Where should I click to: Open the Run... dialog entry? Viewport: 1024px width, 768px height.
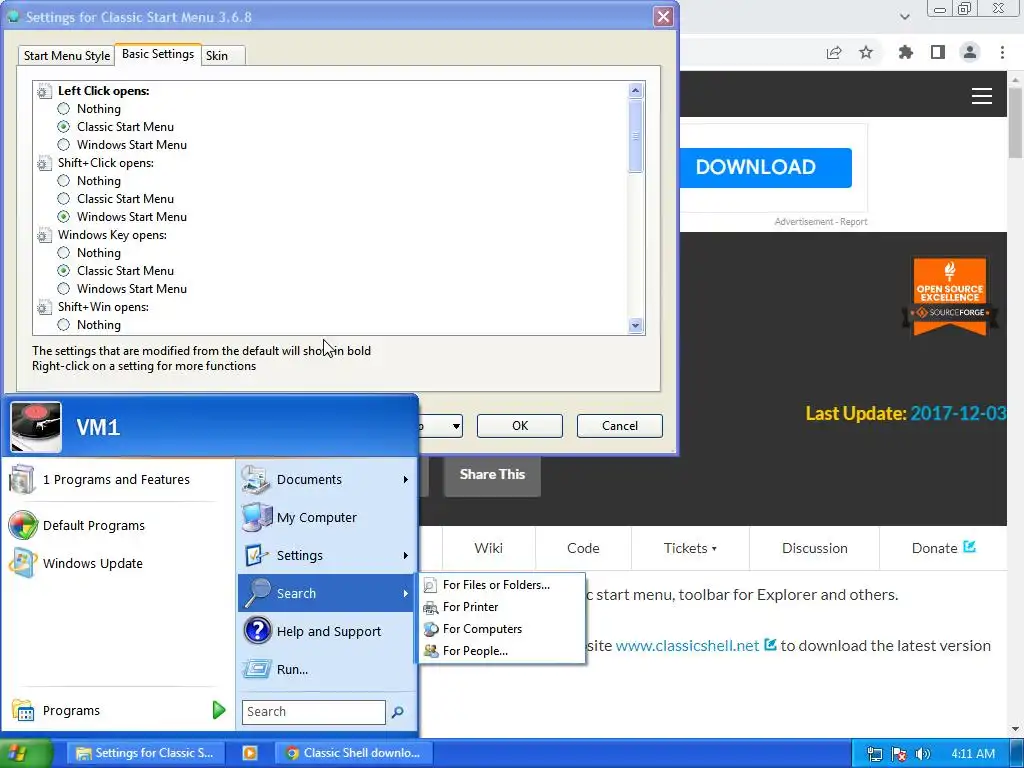coord(326,669)
